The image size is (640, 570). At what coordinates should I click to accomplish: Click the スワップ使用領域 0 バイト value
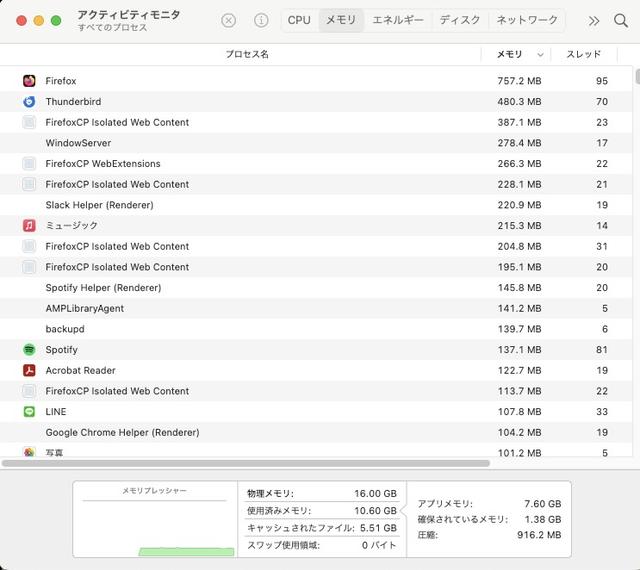click(x=379, y=545)
